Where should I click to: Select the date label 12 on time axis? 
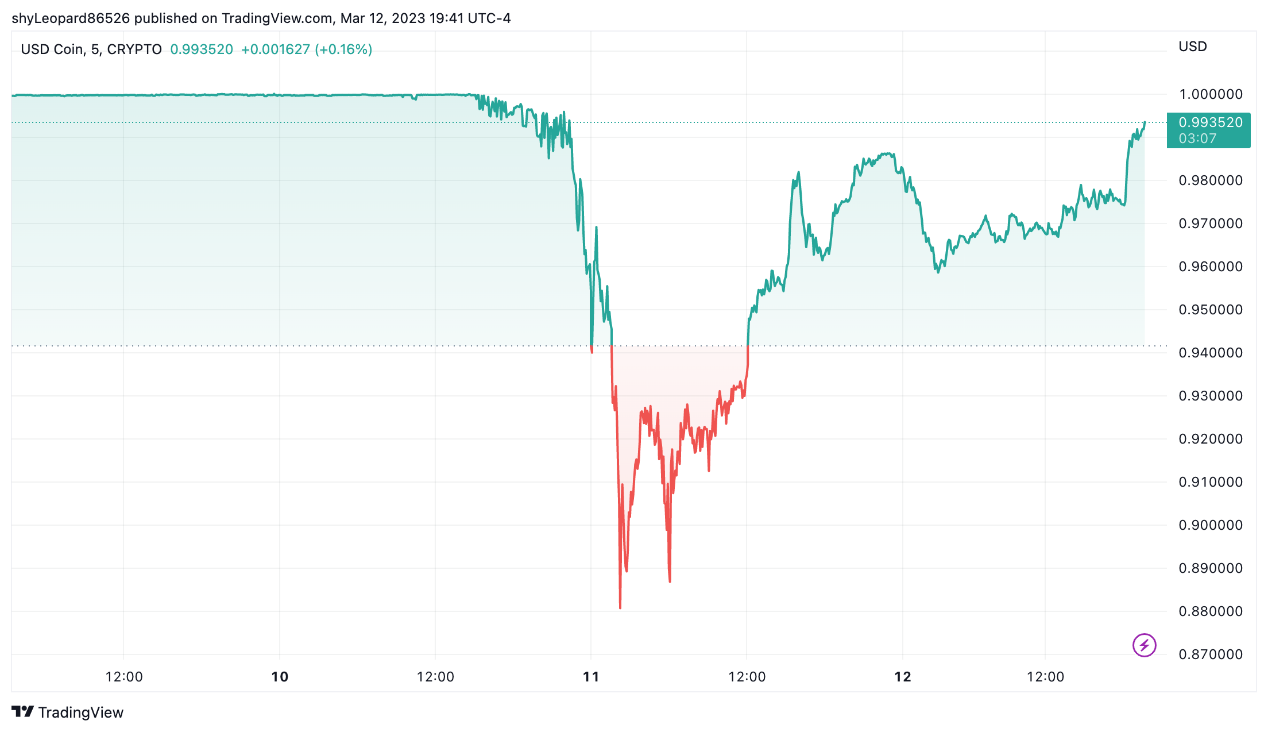[903, 676]
